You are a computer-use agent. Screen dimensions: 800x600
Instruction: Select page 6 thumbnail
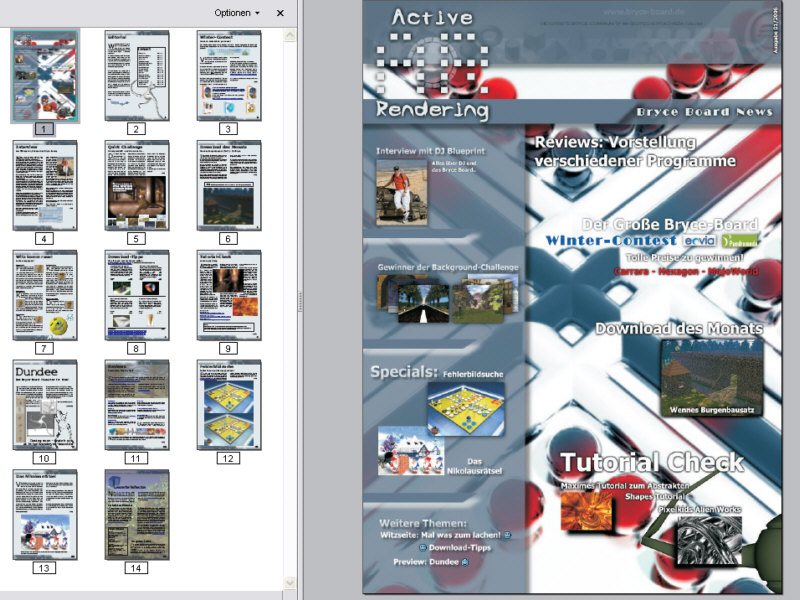229,185
